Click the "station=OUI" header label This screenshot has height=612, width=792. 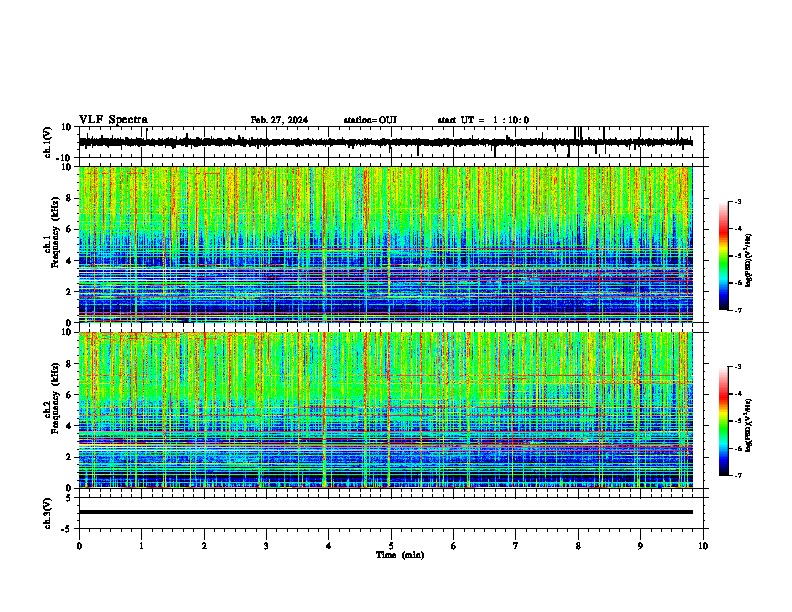coord(370,120)
